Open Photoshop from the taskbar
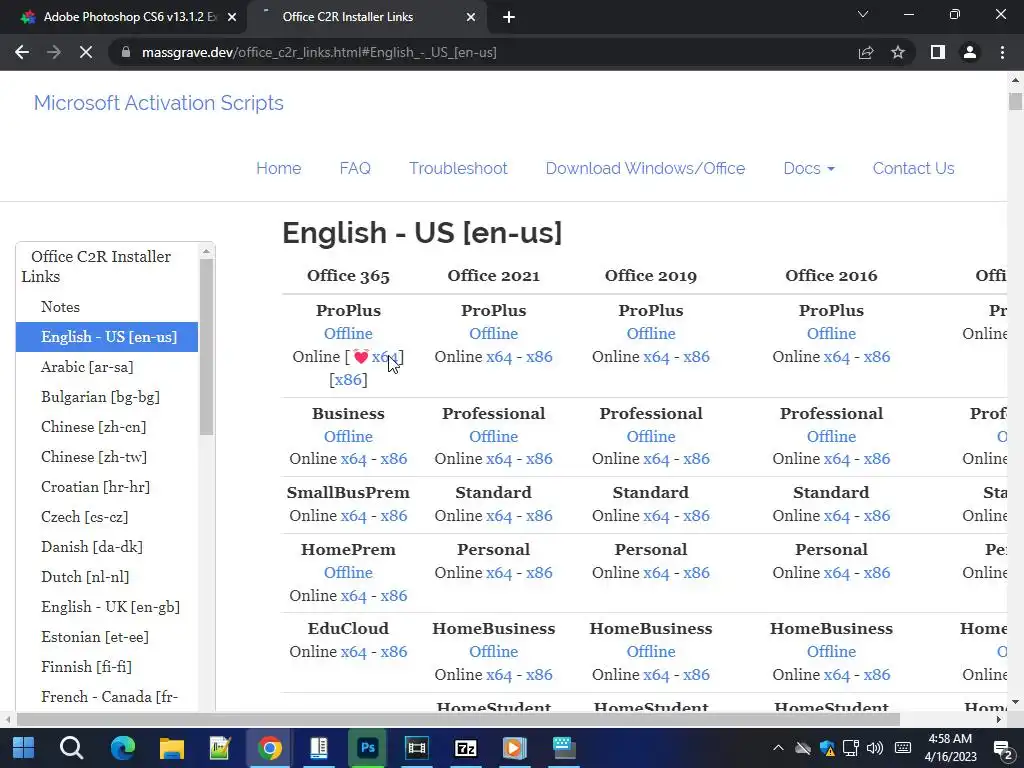 click(368, 748)
